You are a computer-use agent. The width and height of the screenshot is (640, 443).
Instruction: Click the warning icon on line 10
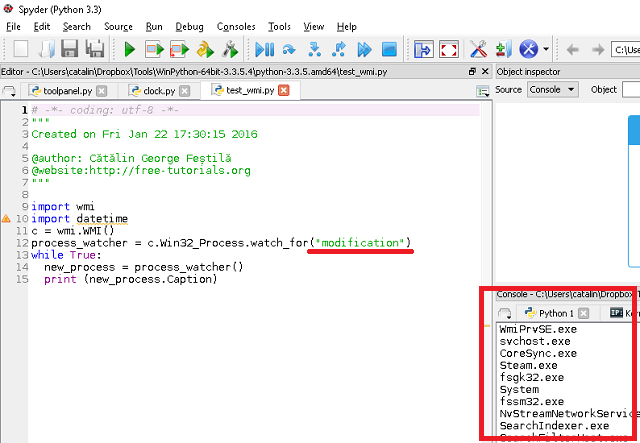[6, 219]
